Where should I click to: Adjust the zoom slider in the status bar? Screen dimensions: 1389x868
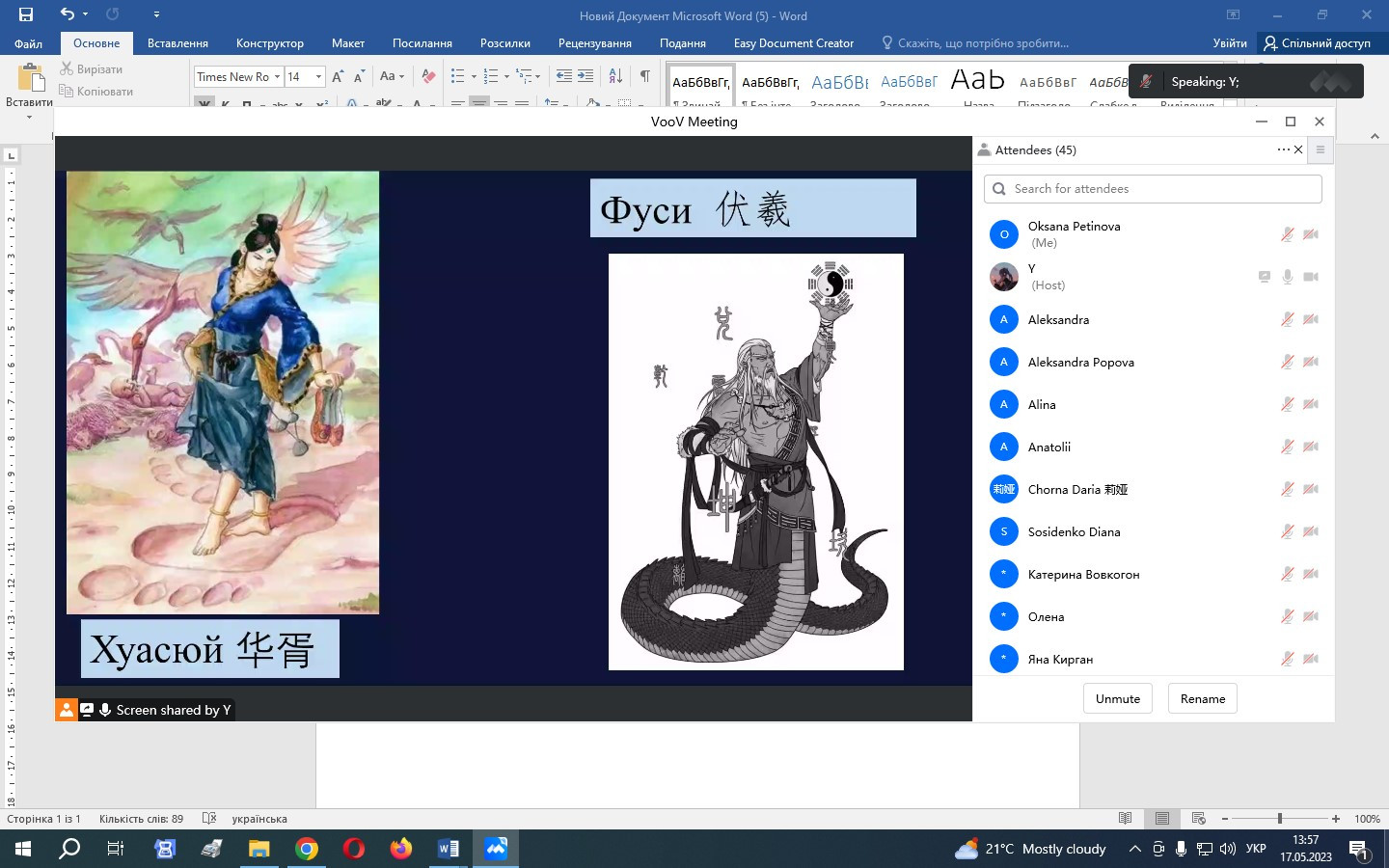(x=1279, y=819)
